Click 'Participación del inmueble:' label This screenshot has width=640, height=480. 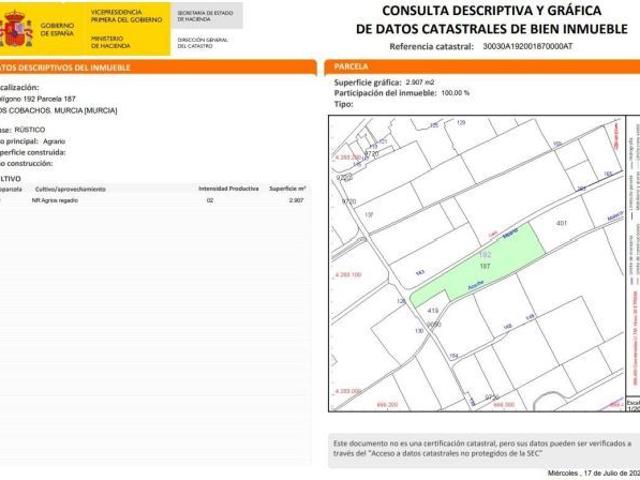(386, 93)
